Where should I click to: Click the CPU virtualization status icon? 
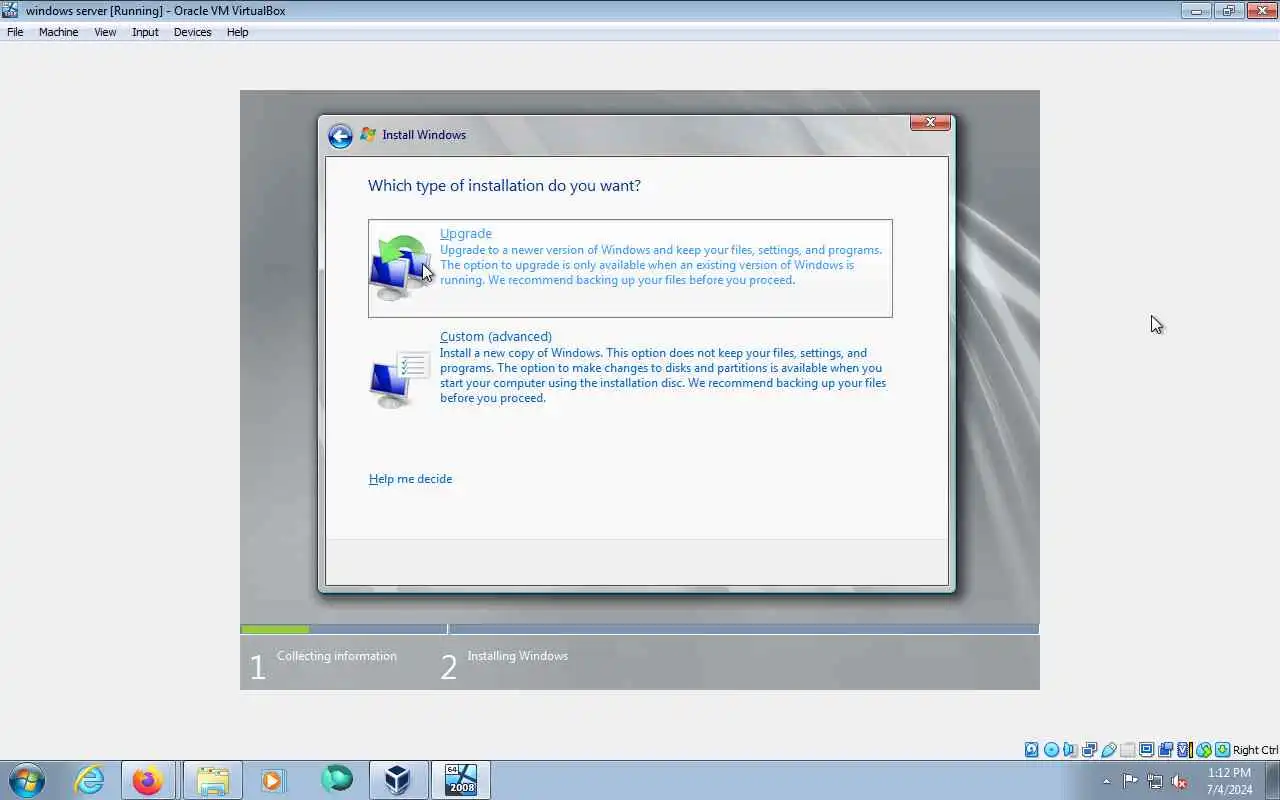[1184, 750]
